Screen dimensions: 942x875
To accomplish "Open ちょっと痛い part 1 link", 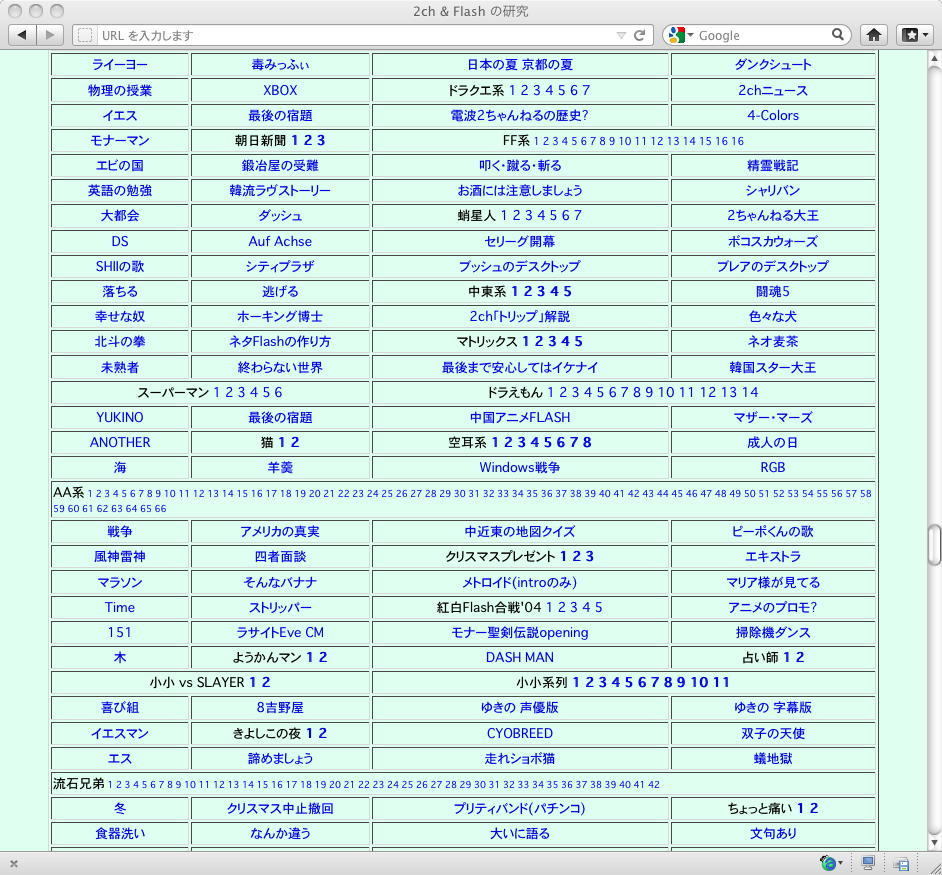I will click(x=800, y=808).
